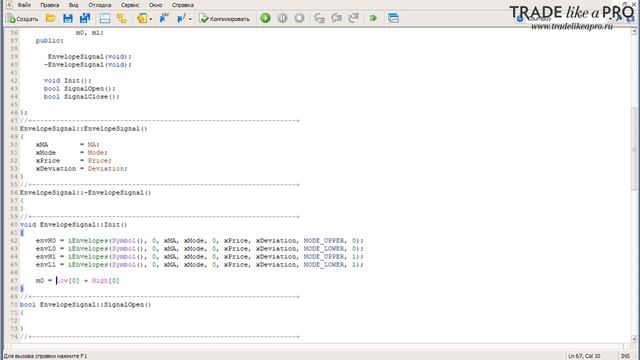Click the Step Over debug icon
Screen dimensions: 640x360
click(337, 18)
